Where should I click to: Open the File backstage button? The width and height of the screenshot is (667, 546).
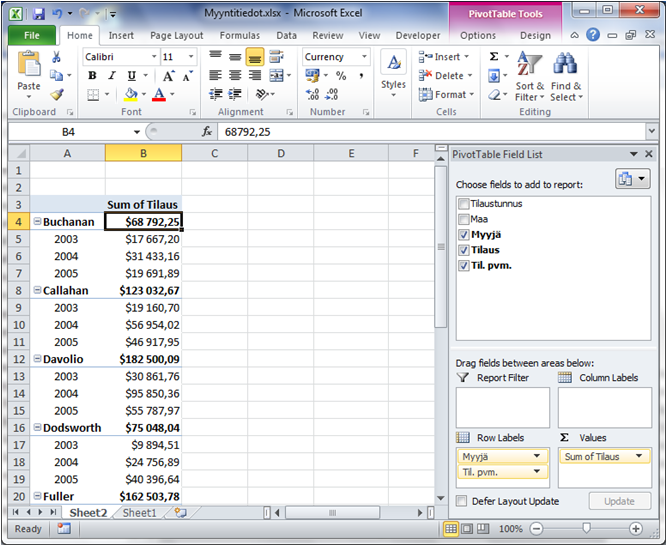pyautogui.click(x=31, y=35)
